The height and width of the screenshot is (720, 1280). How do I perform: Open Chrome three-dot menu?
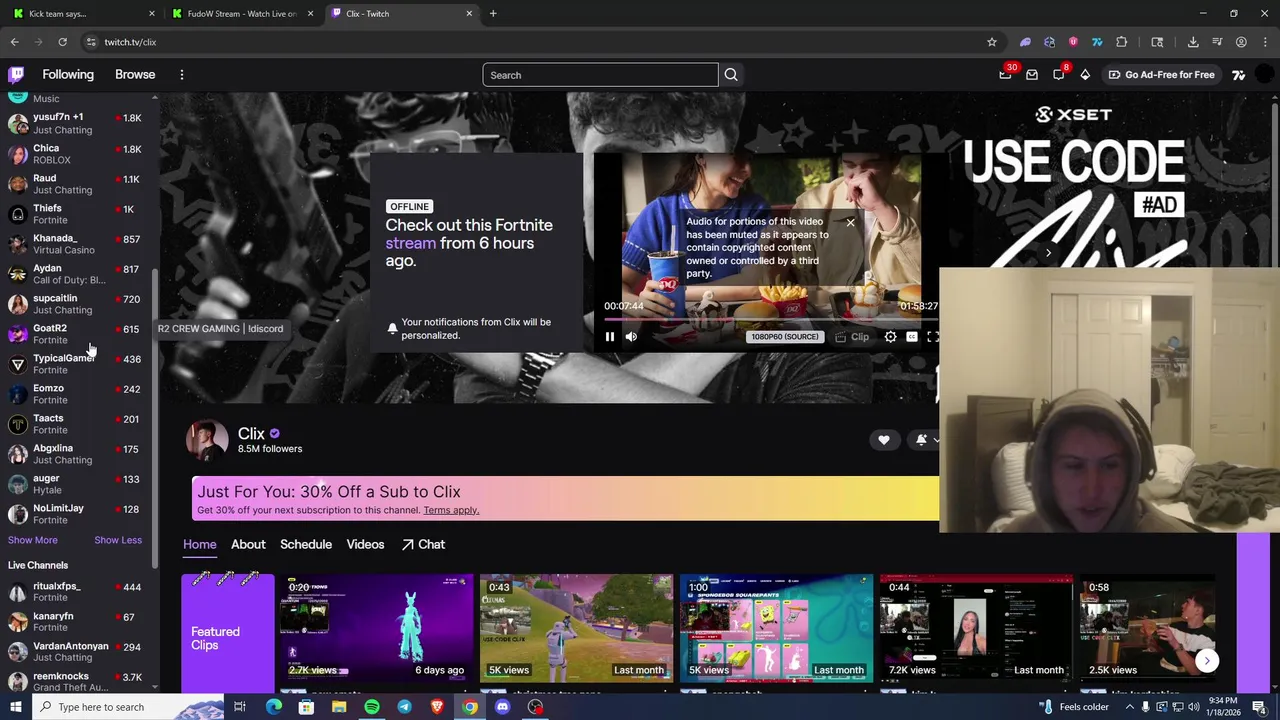(1265, 42)
